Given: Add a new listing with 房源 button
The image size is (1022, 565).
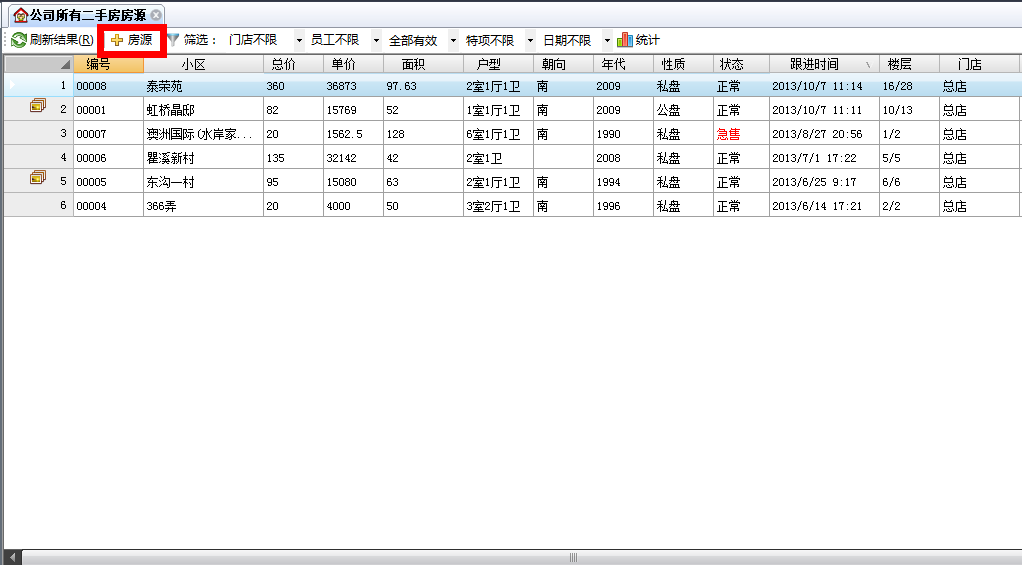Looking at the screenshot, I should tap(132, 40).
